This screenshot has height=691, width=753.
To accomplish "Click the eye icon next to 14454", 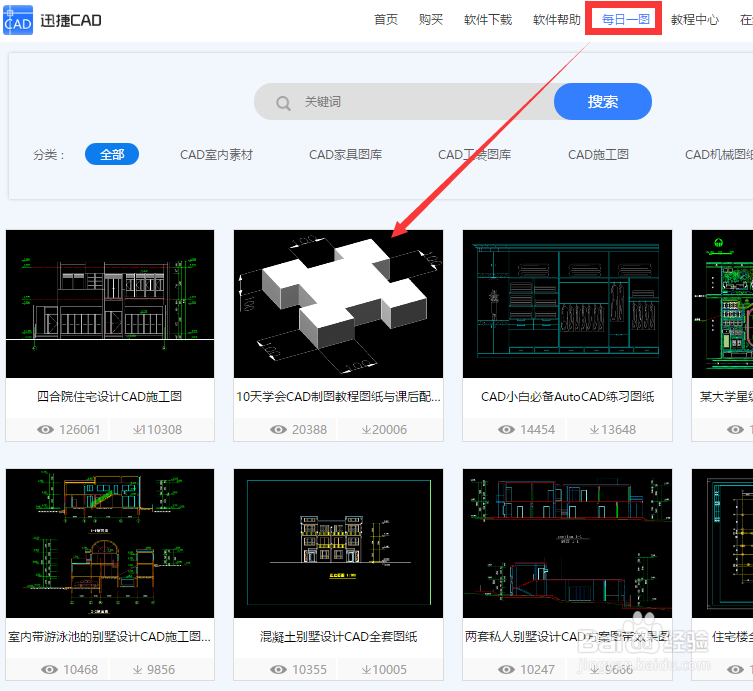I will pos(506,430).
